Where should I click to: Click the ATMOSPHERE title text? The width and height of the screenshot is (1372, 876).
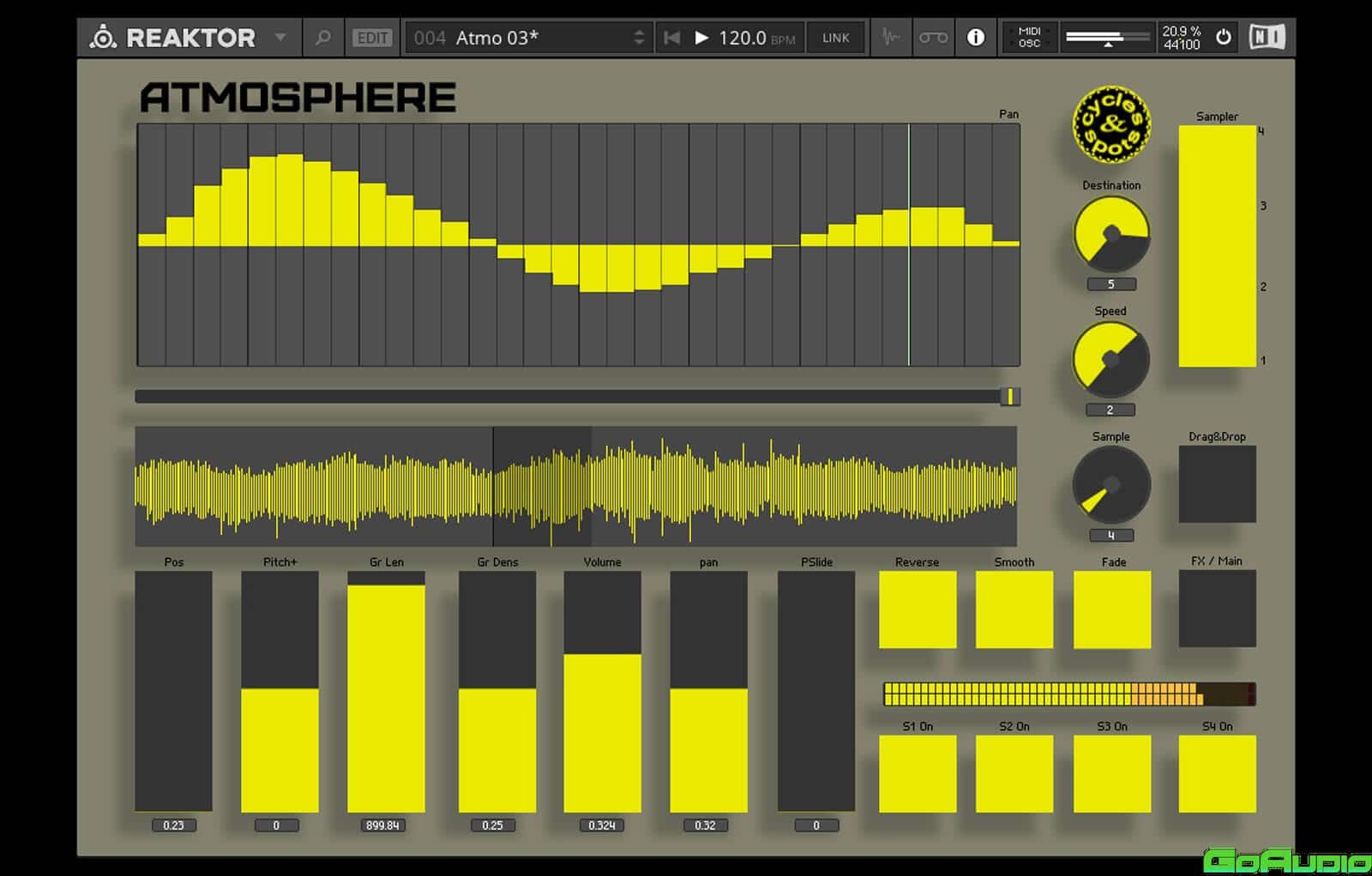click(x=298, y=98)
